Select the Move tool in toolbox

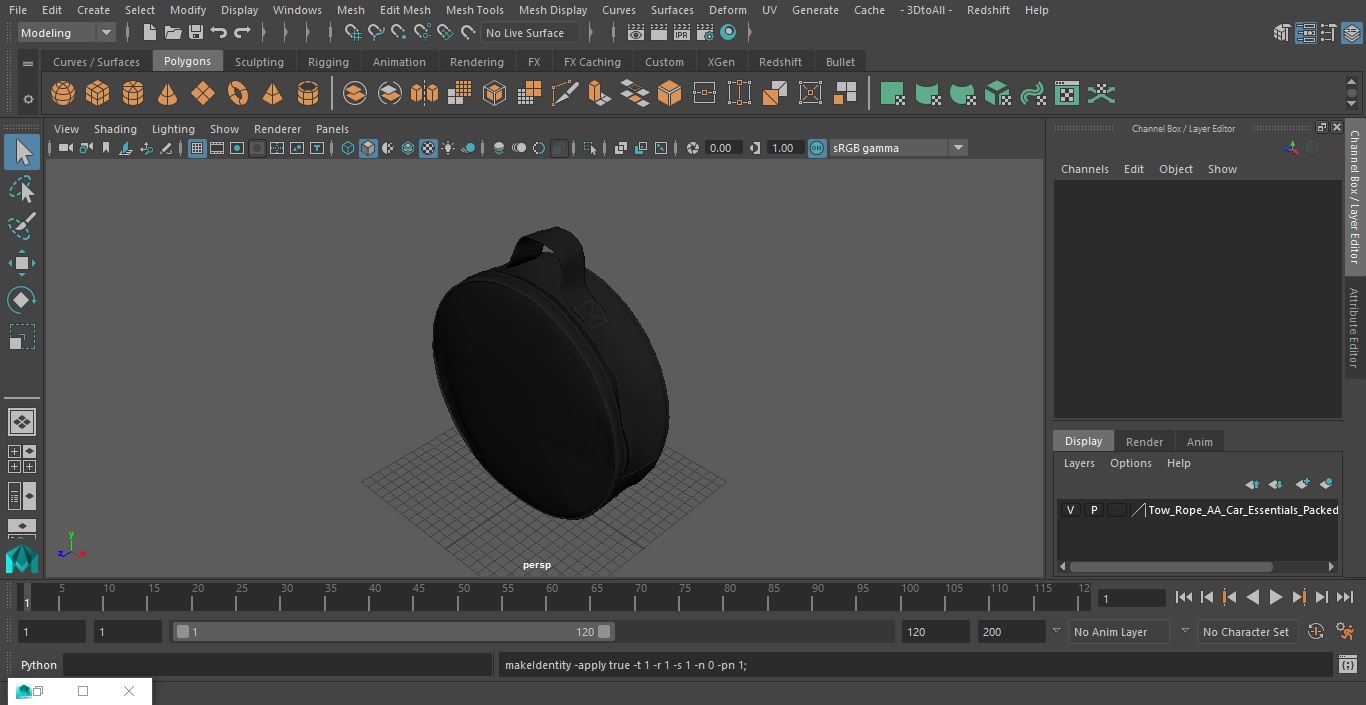21,264
